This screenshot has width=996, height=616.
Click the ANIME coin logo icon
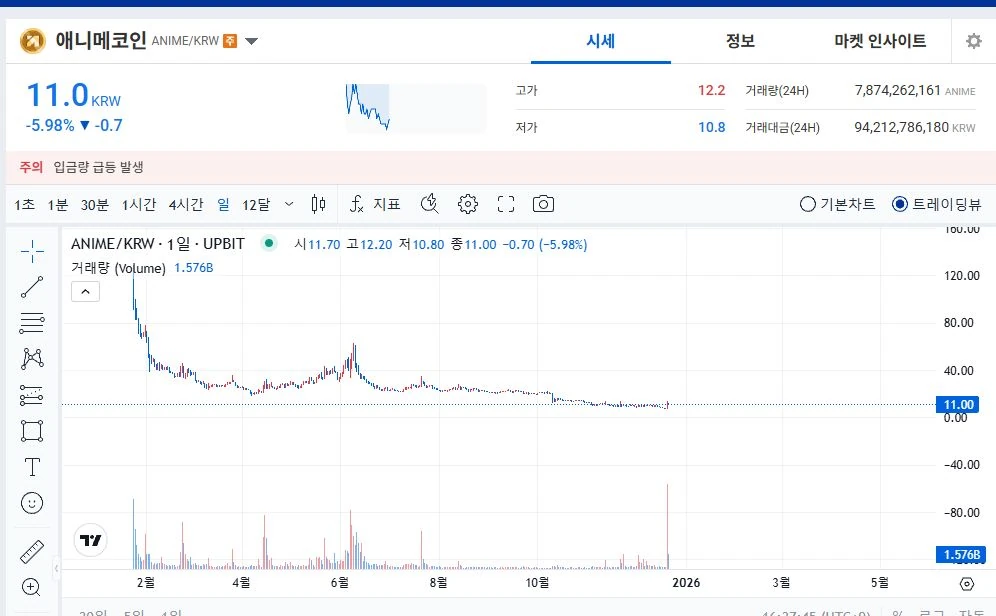pyautogui.click(x=32, y=41)
